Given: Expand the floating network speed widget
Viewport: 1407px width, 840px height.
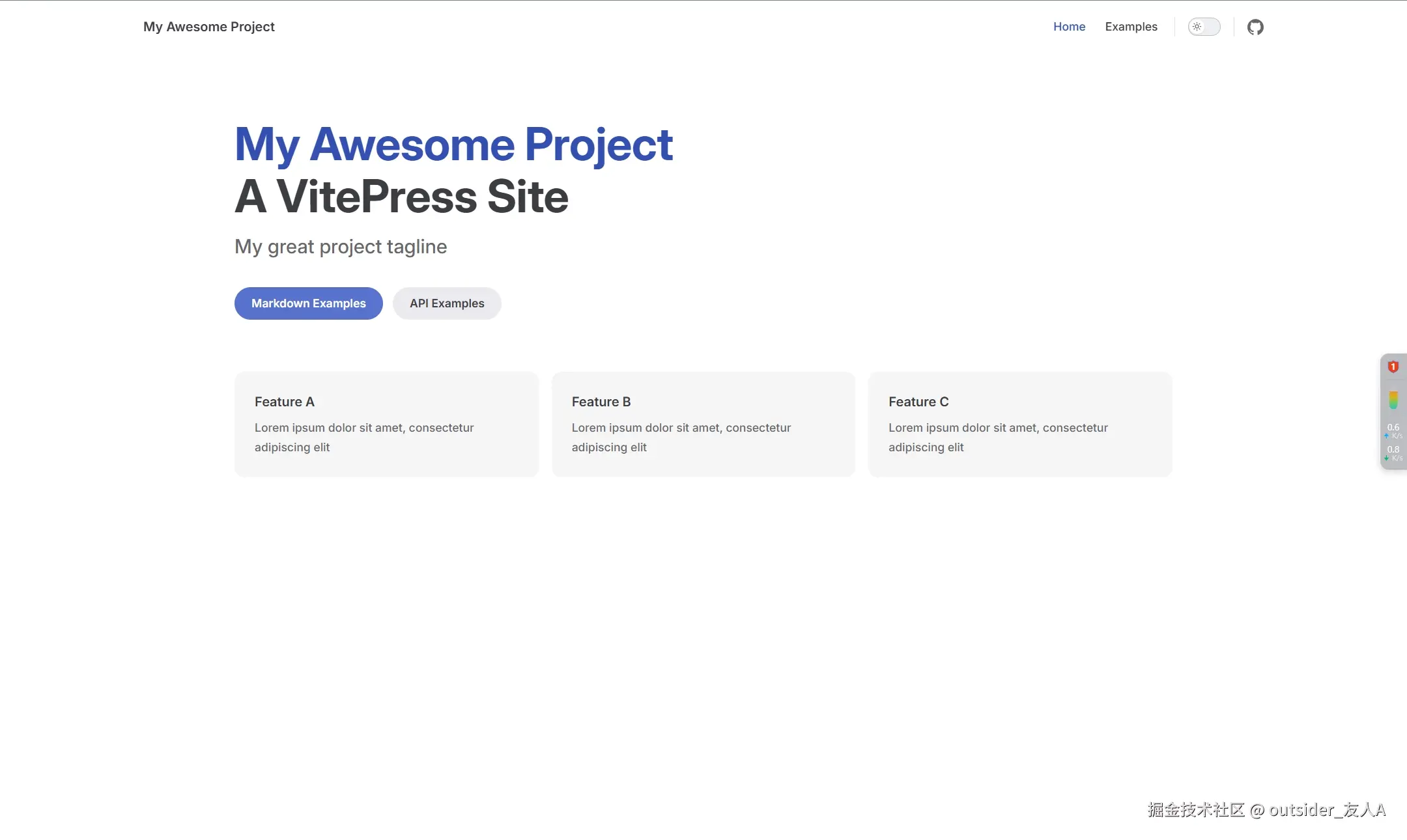Looking at the screenshot, I should (1393, 412).
